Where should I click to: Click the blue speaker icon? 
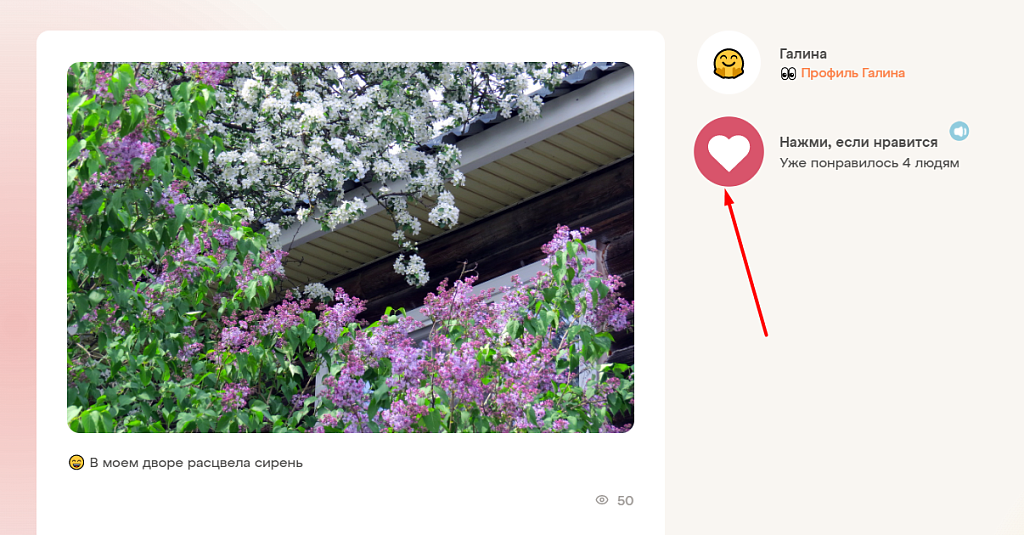pos(959,131)
